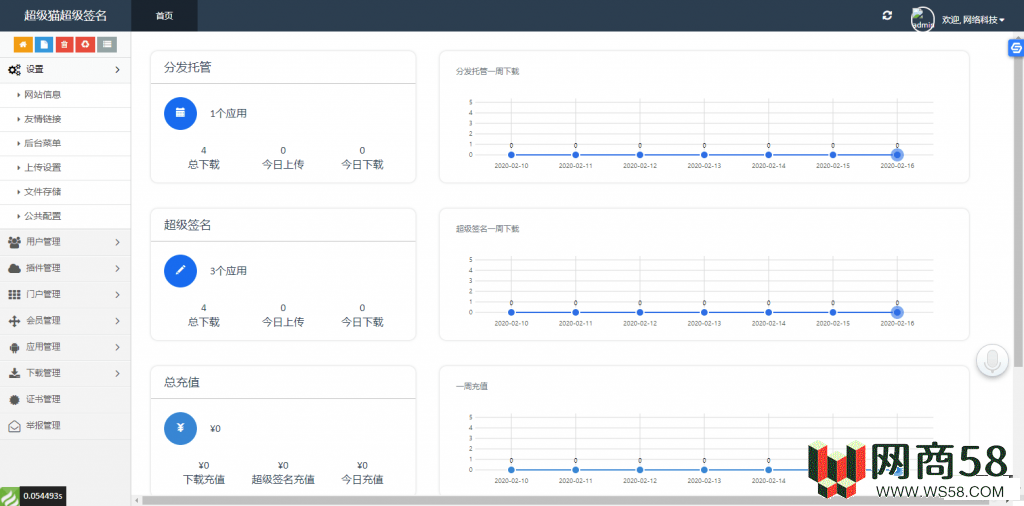Click 2020-02-10 point on 分发托管一周下载 chart

tap(511, 155)
